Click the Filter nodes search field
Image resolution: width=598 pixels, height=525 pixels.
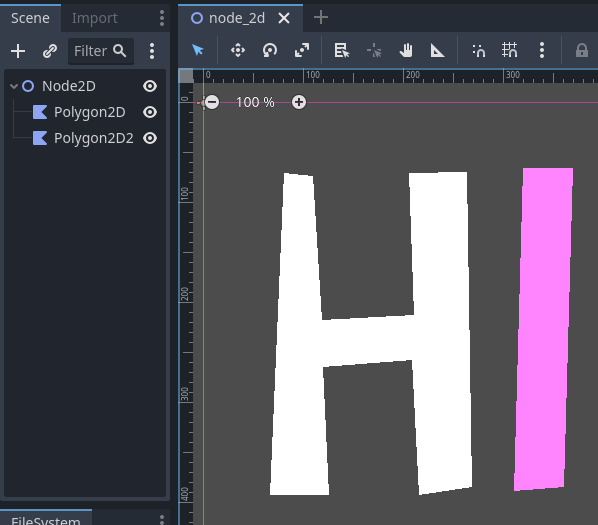[x=101, y=51]
